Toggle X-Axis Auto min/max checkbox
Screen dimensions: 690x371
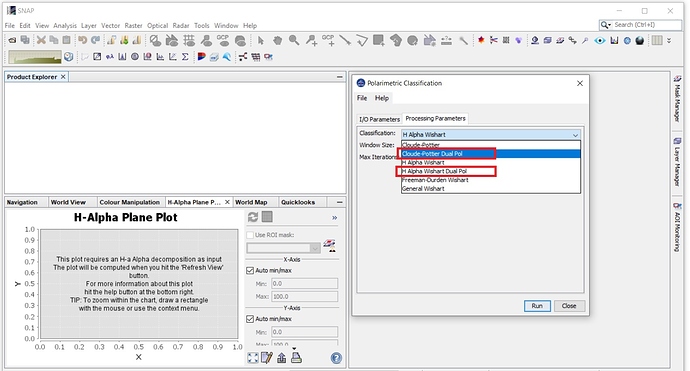(250, 271)
